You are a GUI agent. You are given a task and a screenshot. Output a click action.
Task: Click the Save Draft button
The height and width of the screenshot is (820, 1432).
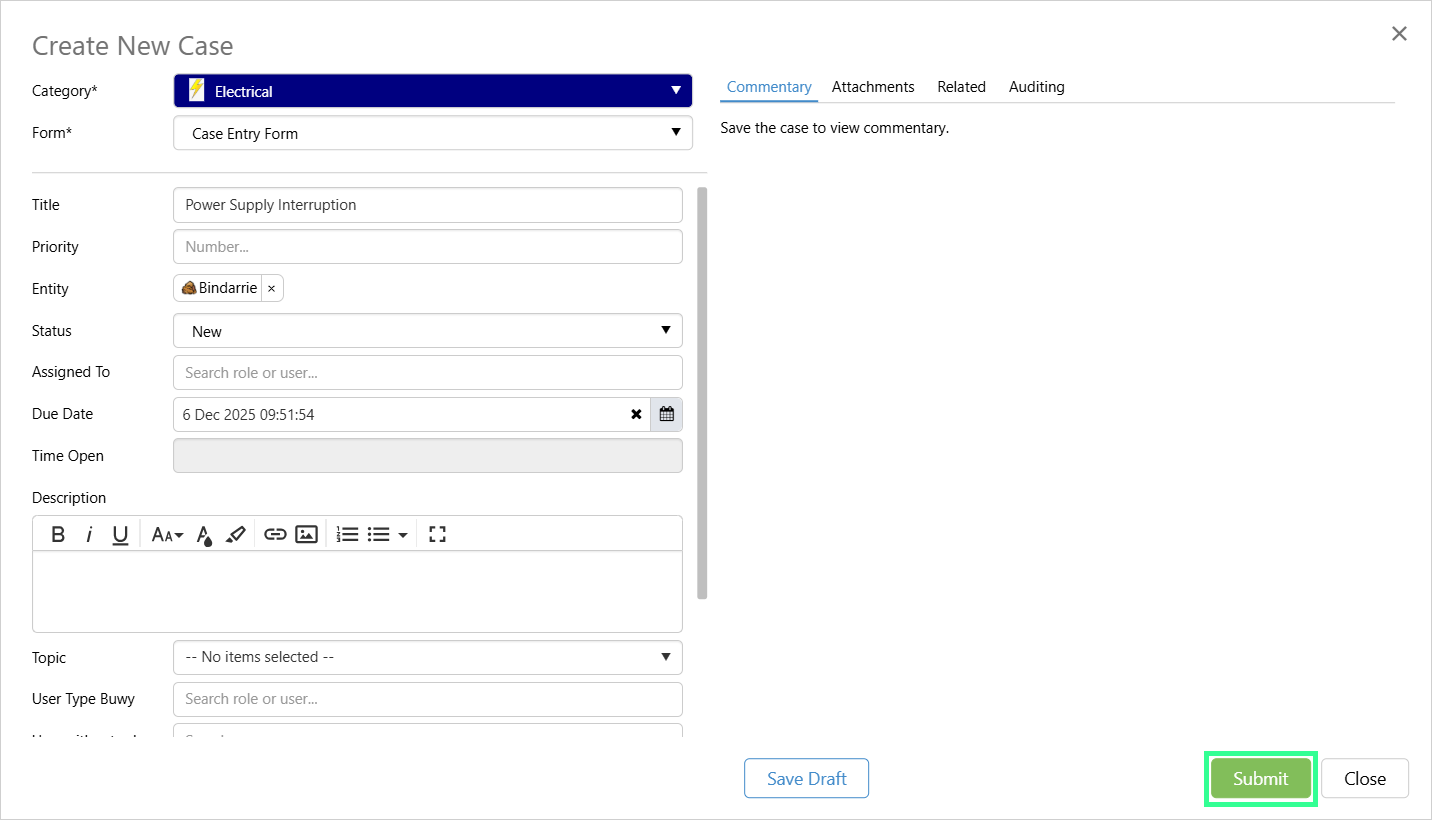(x=806, y=779)
